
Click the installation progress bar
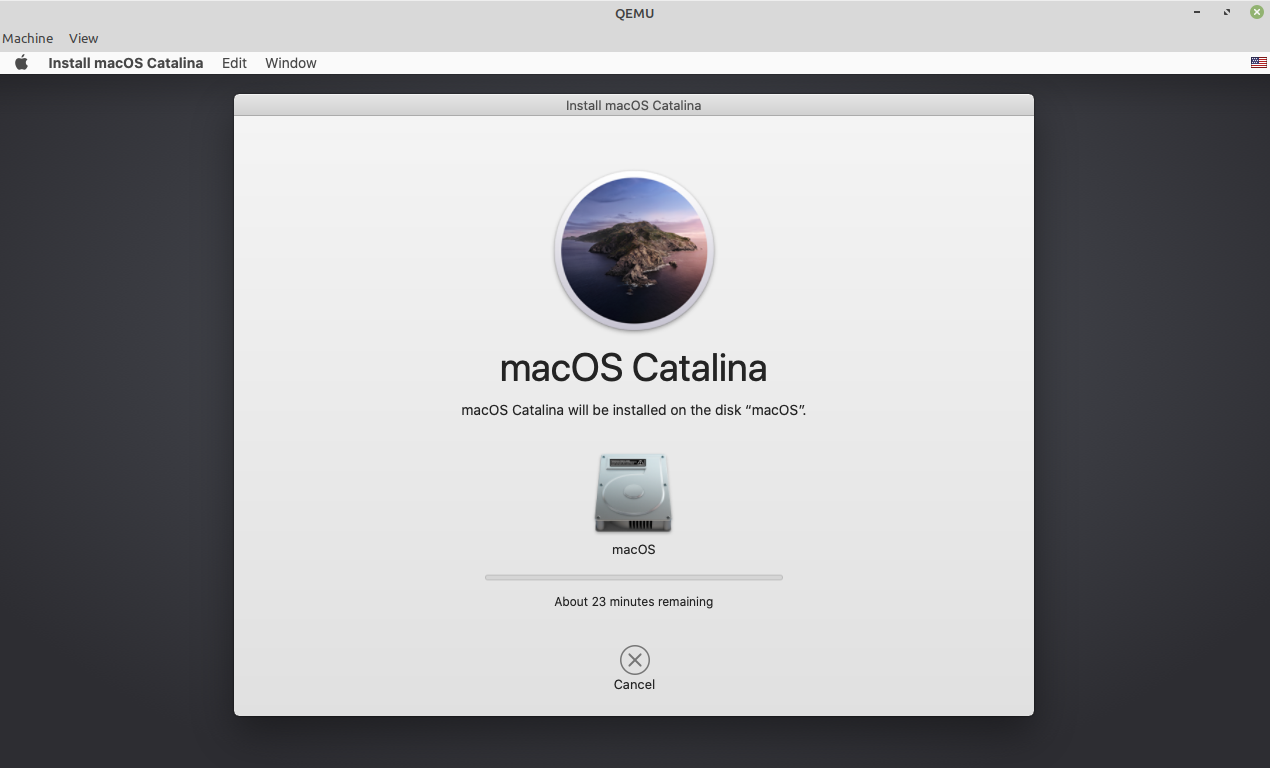tap(633, 577)
